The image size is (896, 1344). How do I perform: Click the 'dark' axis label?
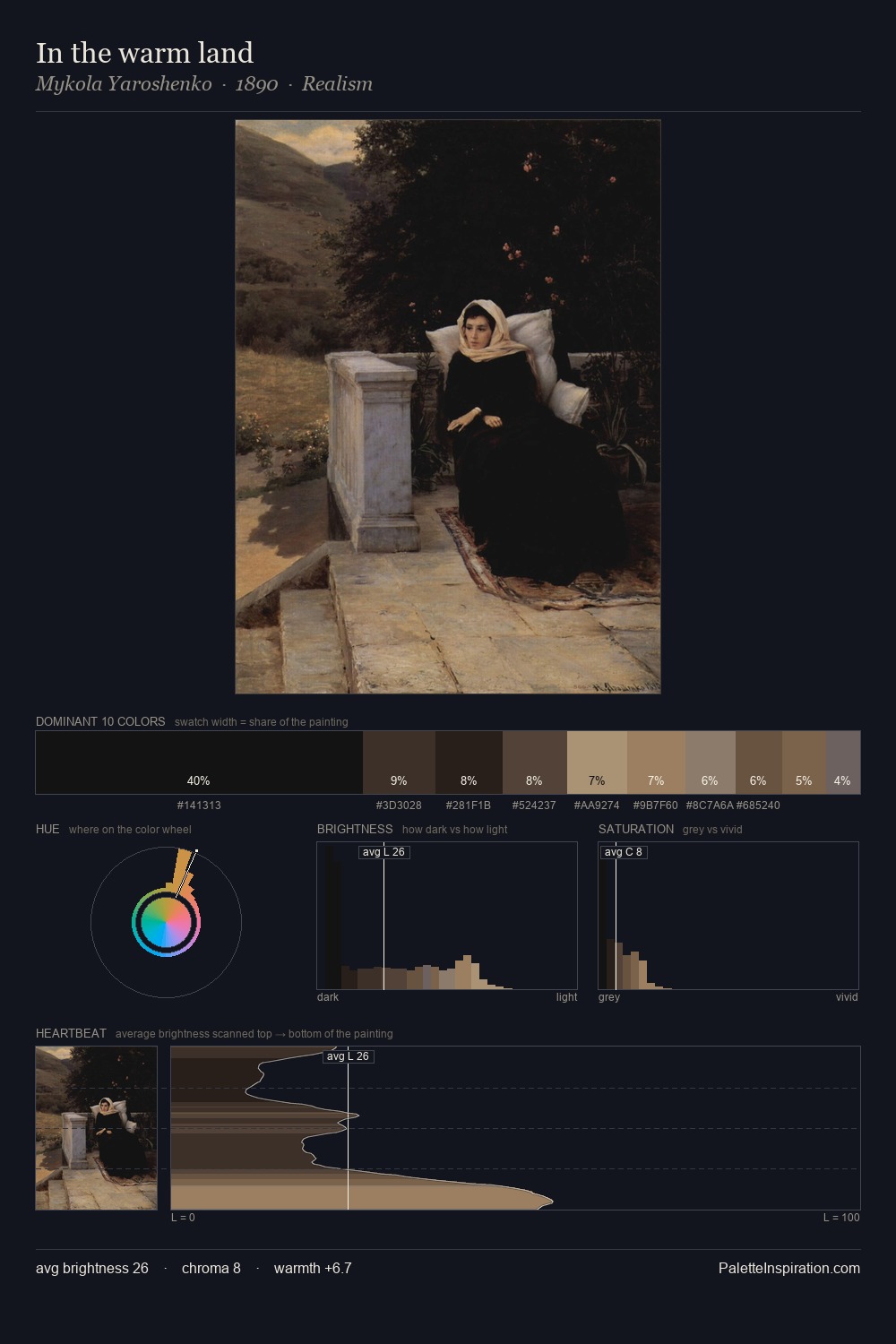pyautogui.click(x=328, y=997)
